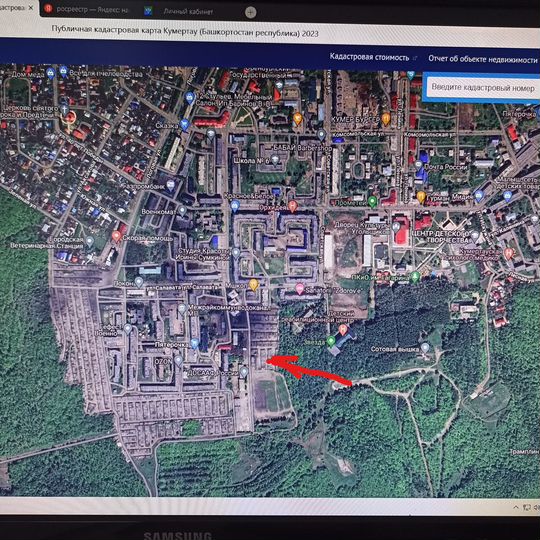Select the Сотовая вышка pin
The height and width of the screenshot is (540, 540).
click(x=425, y=347)
